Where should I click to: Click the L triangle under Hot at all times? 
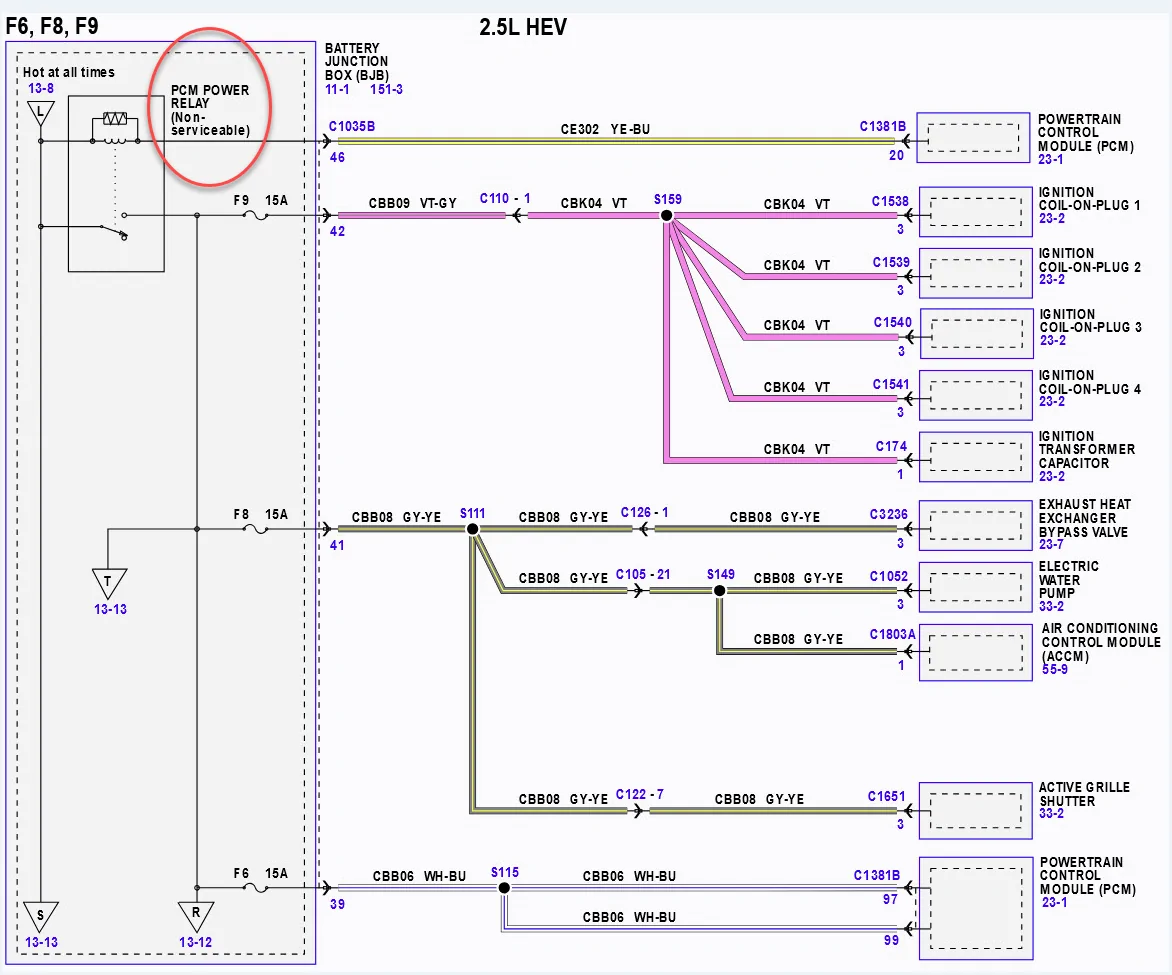coord(40,113)
